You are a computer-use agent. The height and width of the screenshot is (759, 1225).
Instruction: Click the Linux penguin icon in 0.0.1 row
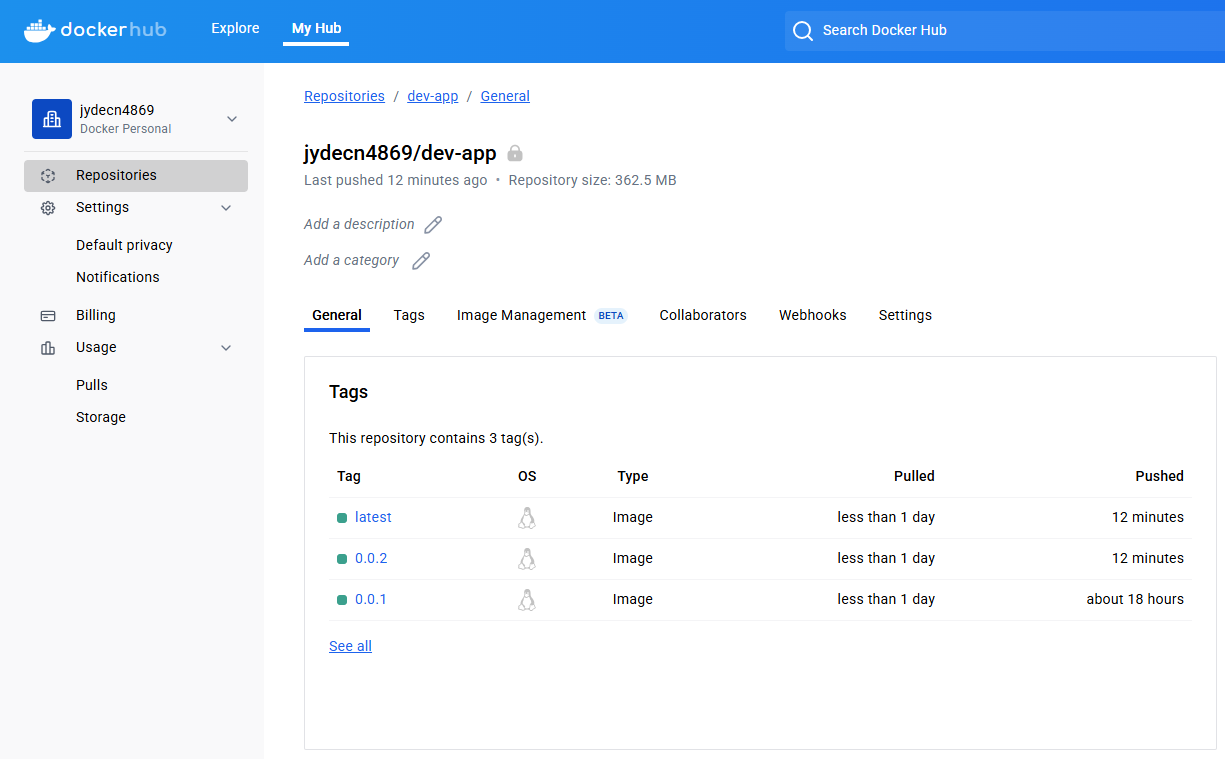tap(527, 600)
